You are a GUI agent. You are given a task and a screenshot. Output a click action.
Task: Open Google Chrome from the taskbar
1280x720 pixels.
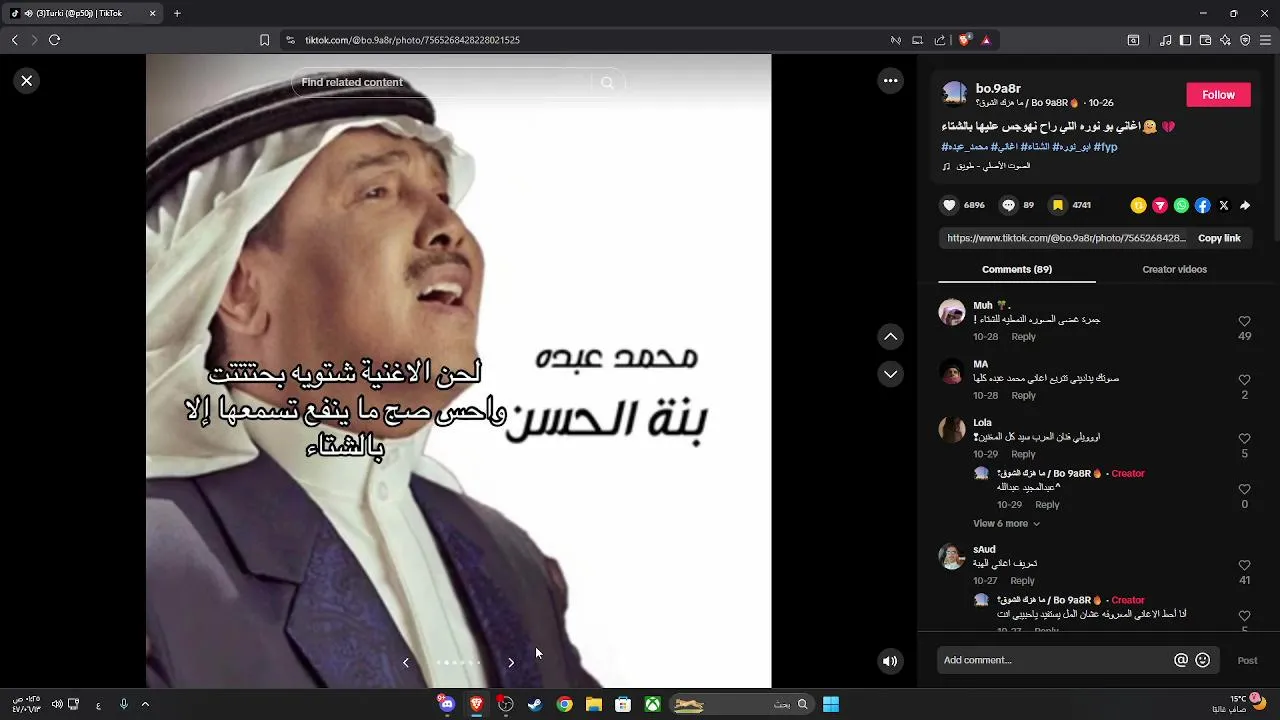point(565,704)
